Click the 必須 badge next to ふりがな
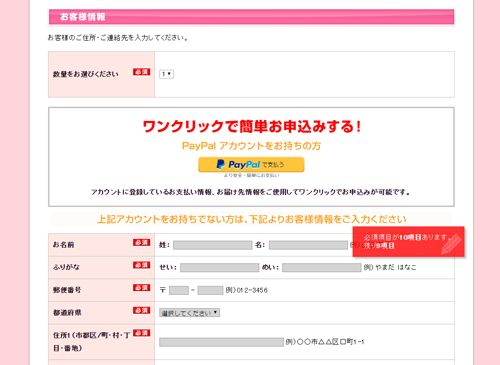500x365 pixels. pyautogui.click(x=142, y=265)
